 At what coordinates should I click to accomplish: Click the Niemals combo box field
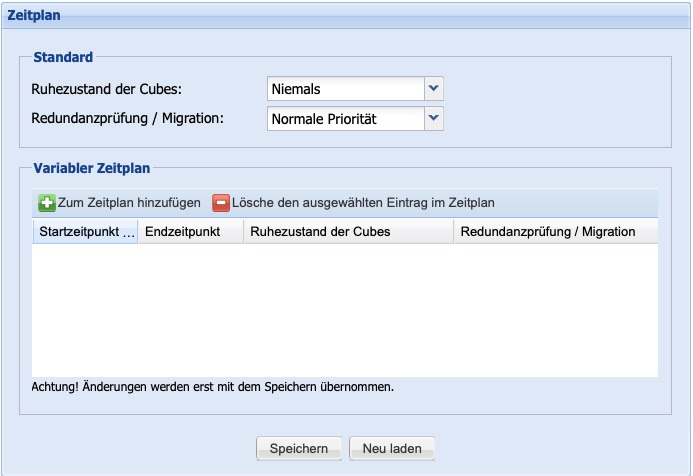coord(346,89)
